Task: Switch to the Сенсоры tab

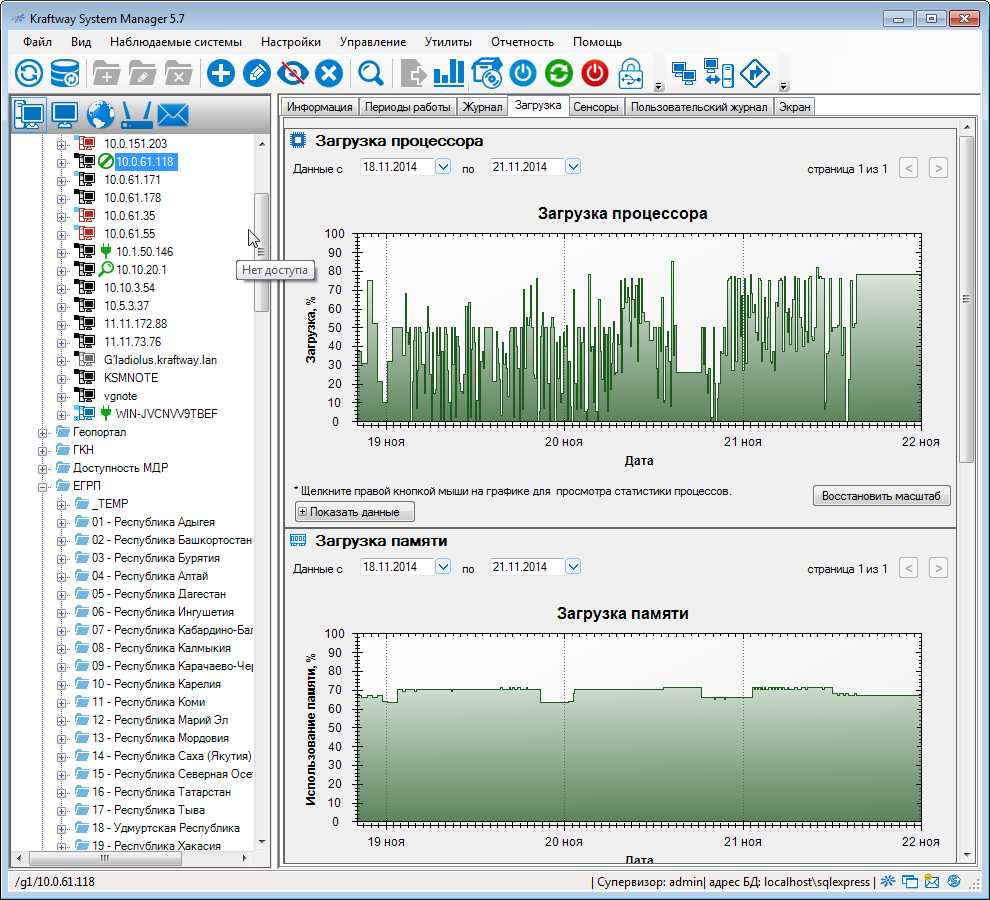Action: [596, 107]
